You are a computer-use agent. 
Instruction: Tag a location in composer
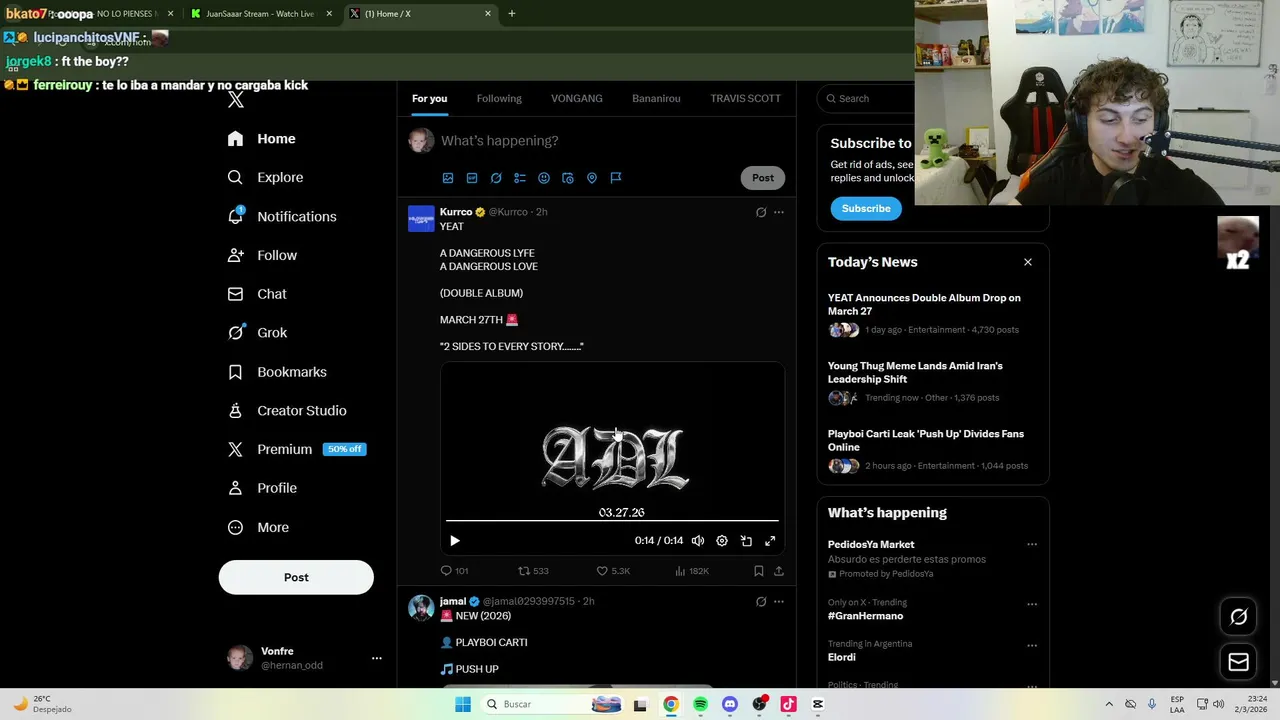(592, 178)
